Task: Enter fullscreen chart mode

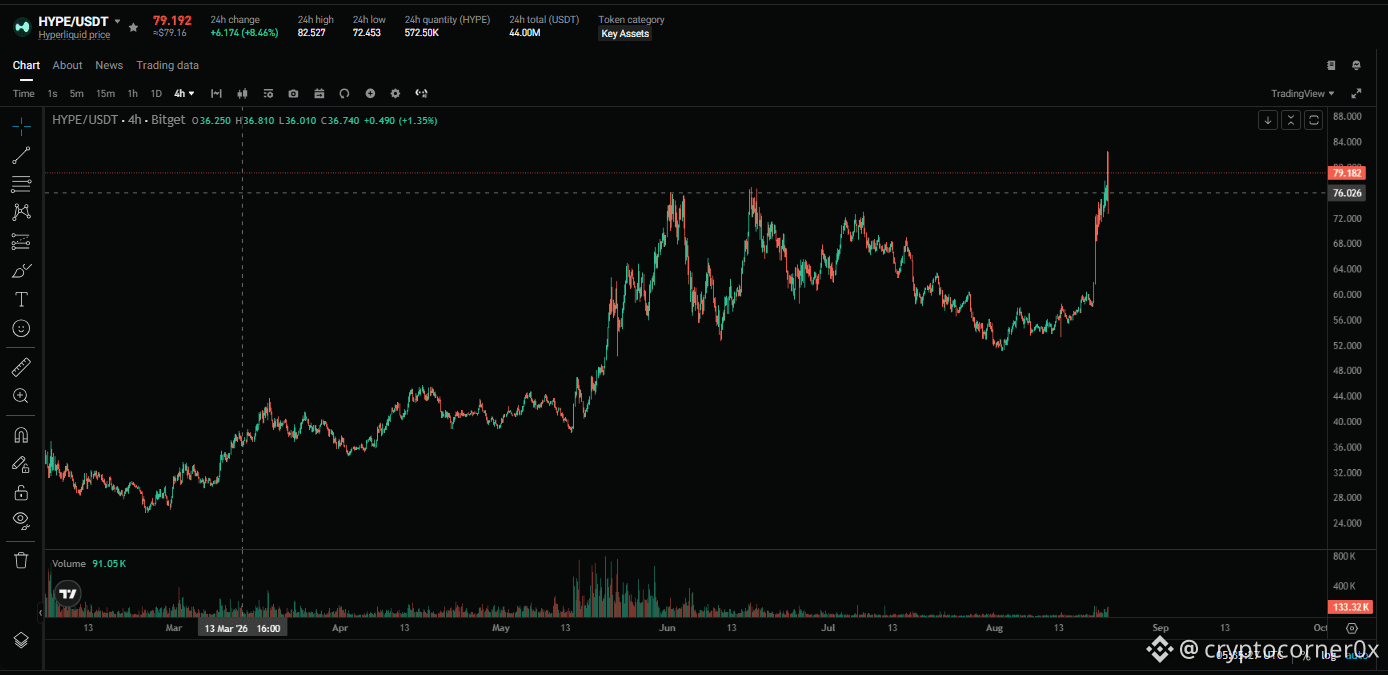Action: click(1356, 93)
